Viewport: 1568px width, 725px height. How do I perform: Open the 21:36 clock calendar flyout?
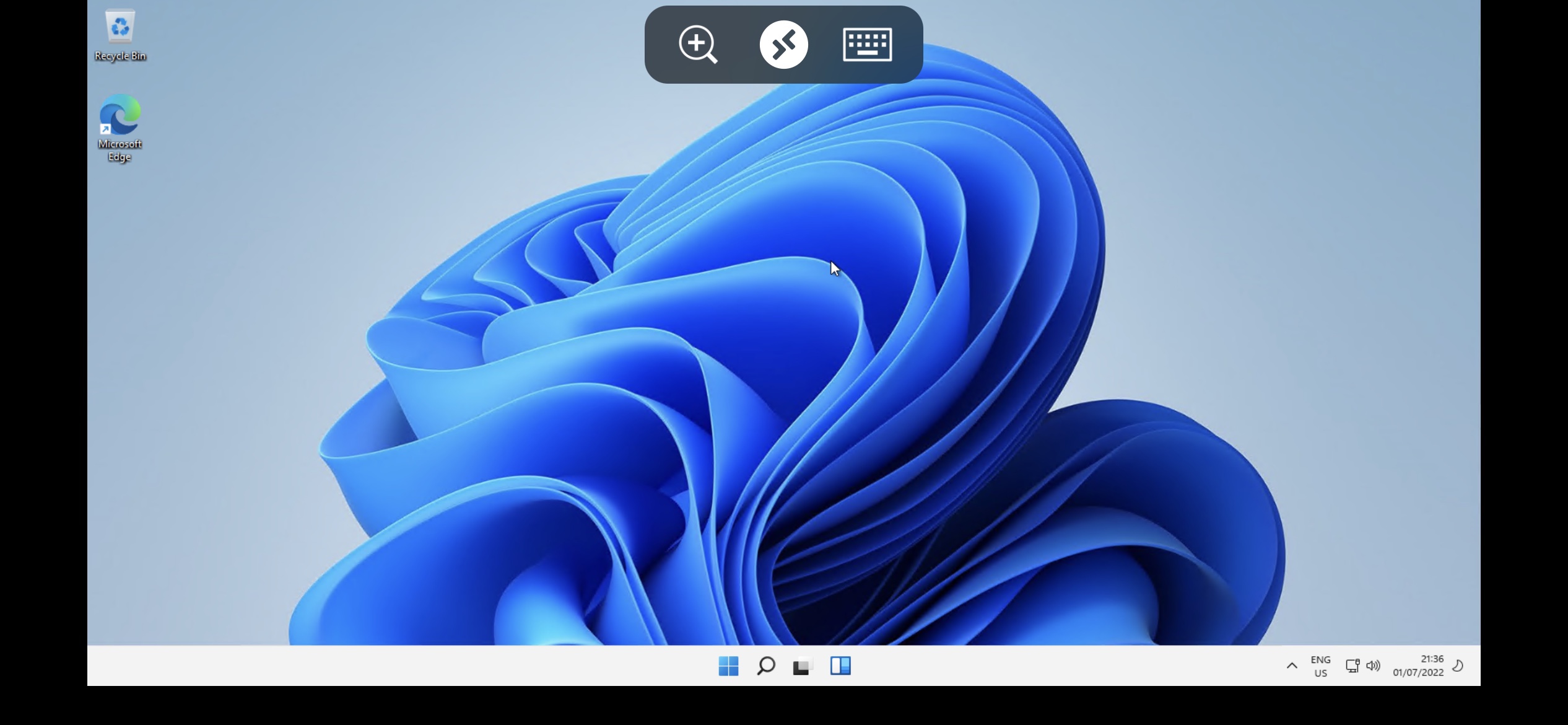(x=1418, y=666)
